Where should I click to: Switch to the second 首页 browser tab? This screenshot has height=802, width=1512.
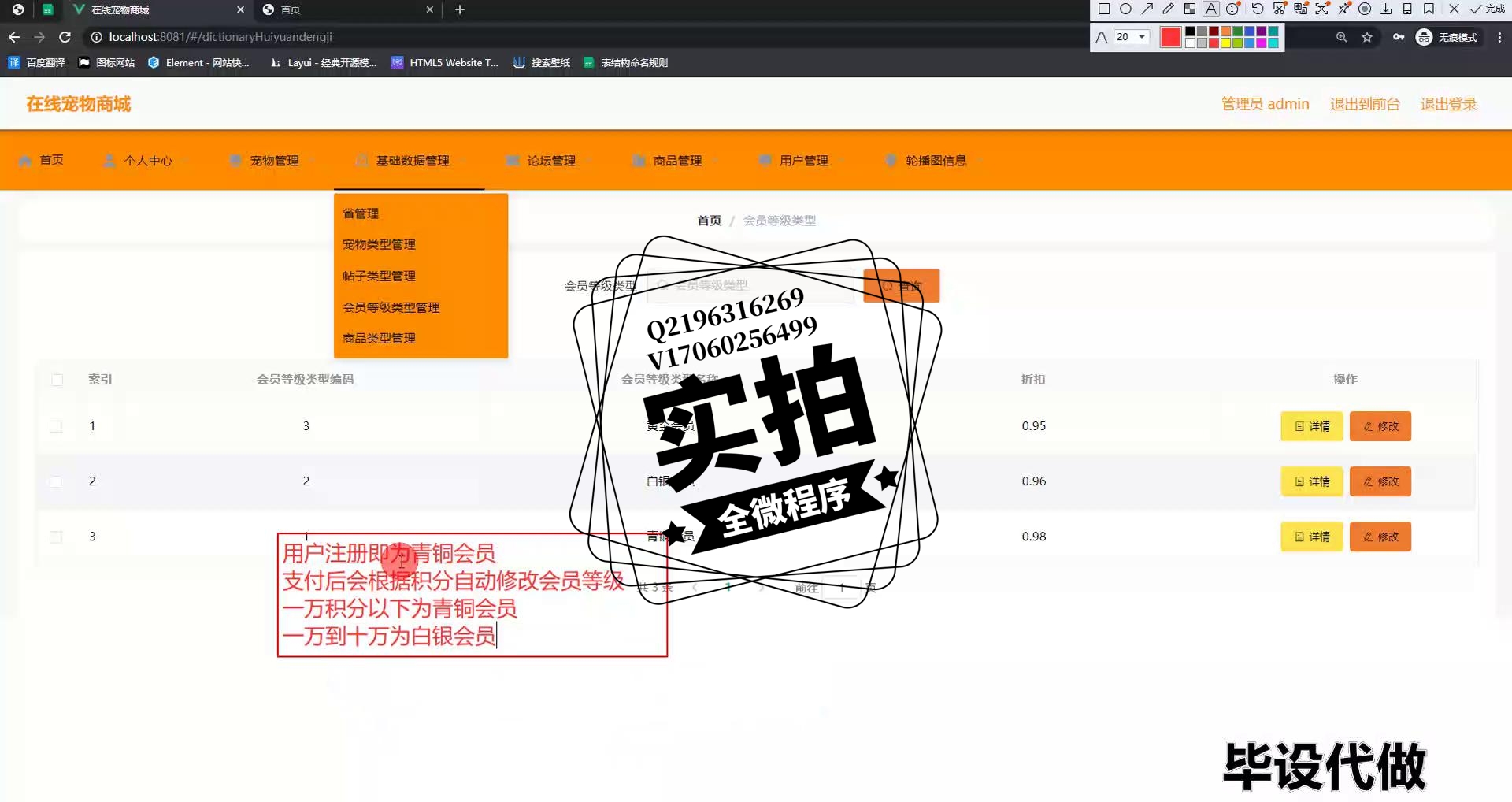click(347, 9)
